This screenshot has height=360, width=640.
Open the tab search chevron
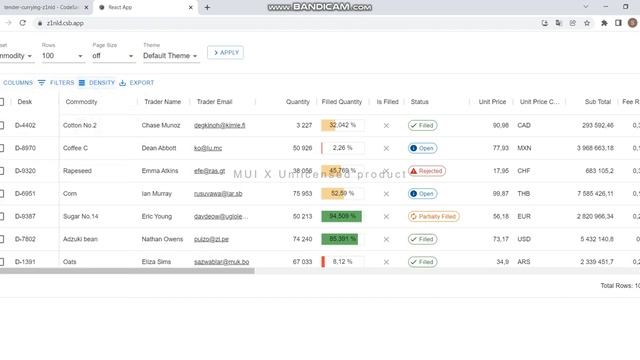[x=586, y=7]
